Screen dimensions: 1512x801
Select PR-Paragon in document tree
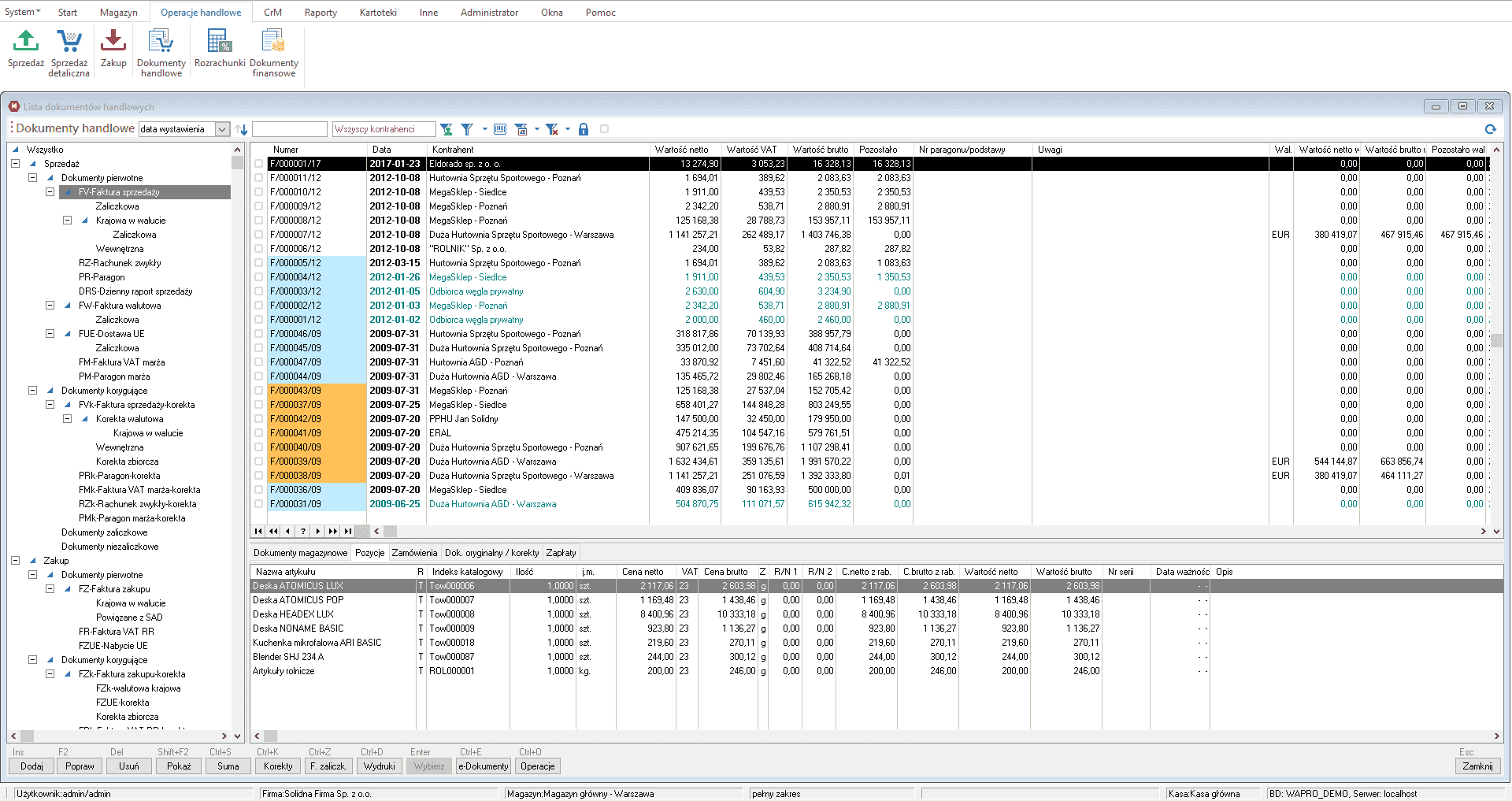[x=102, y=277]
